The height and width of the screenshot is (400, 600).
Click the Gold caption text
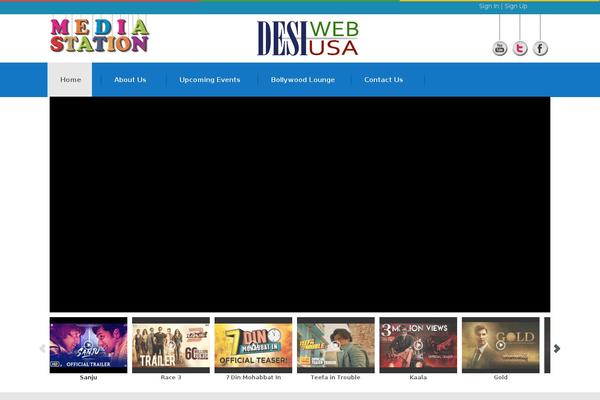click(501, 377)
